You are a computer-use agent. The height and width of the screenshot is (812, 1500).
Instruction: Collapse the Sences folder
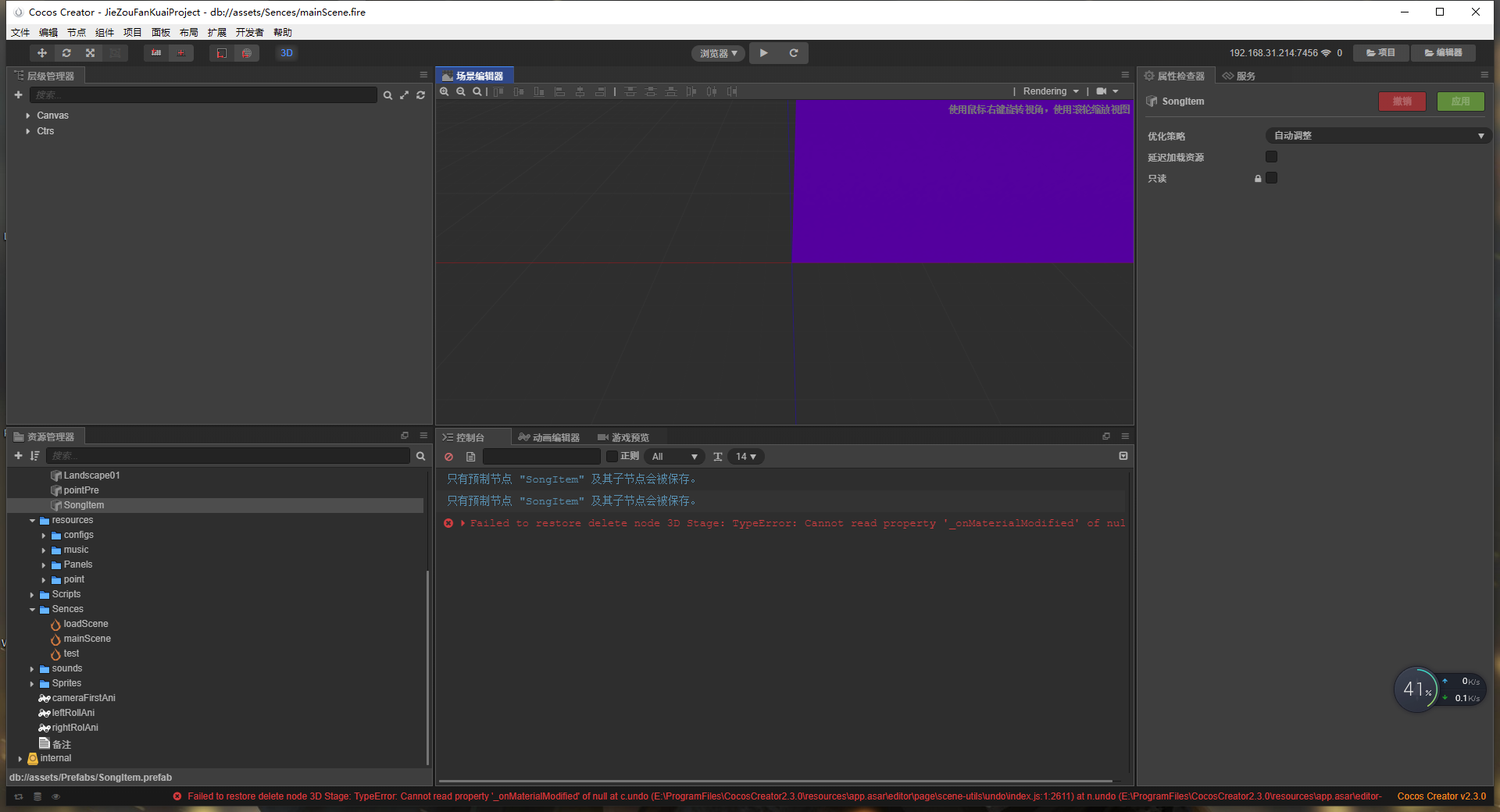pyautogui.click(x=32, y=609)
